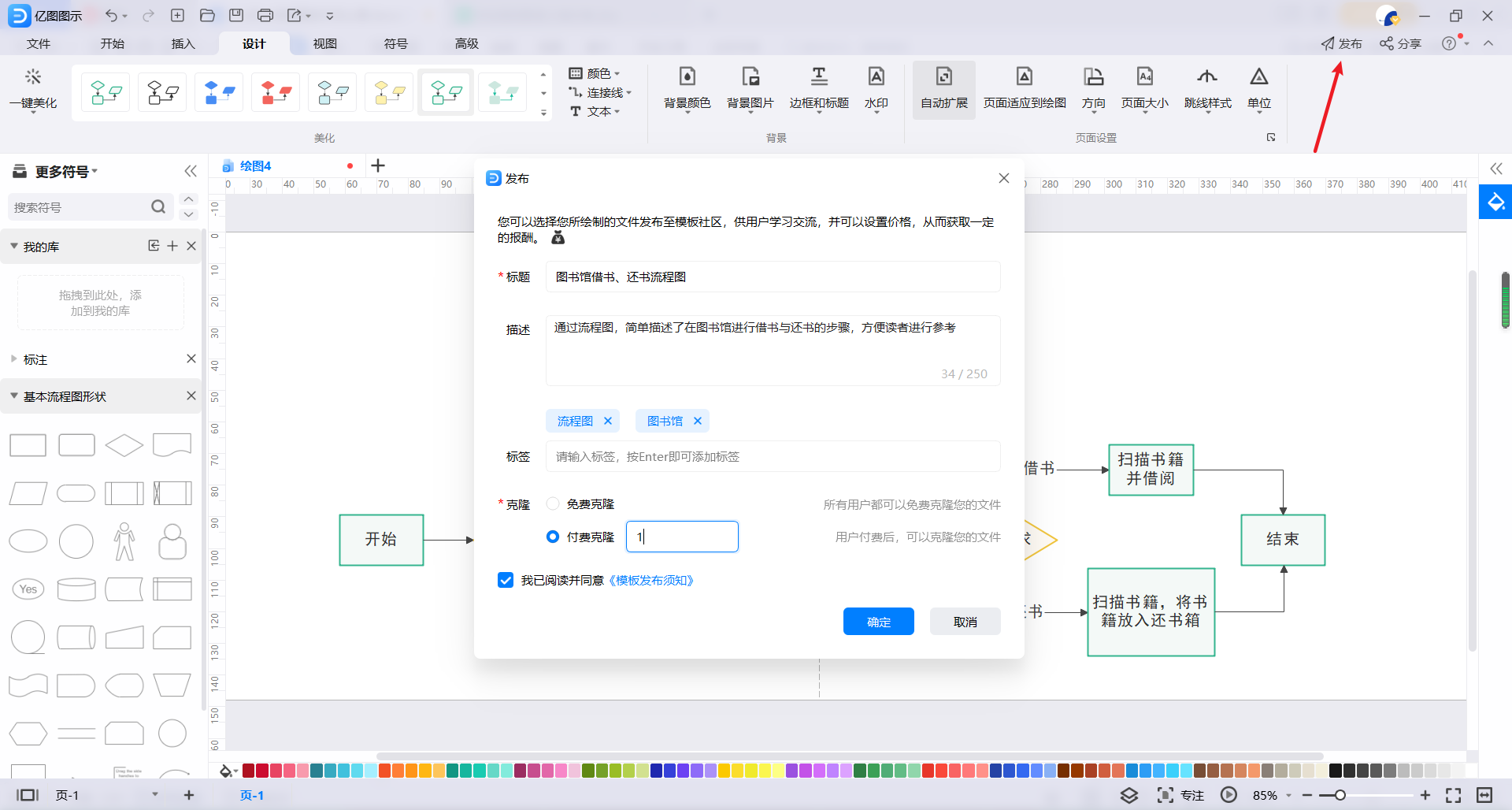Select the paid clone (付费克隆) radio button
This screenshot has height=810, width=1512.
[553, 537]
